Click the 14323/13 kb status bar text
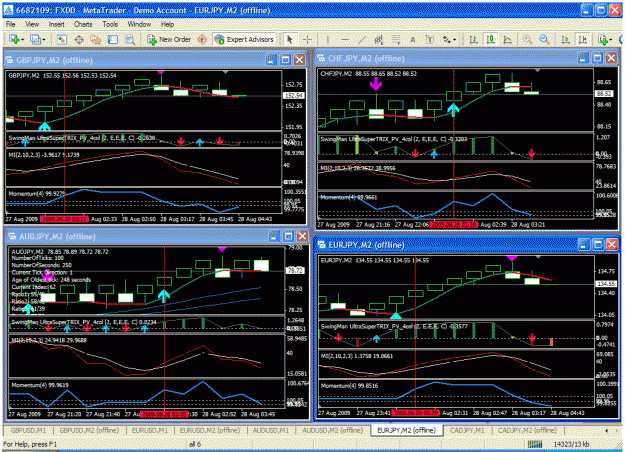Image resolution: width=625 pixels, height=452 pixels. point(571,444)
